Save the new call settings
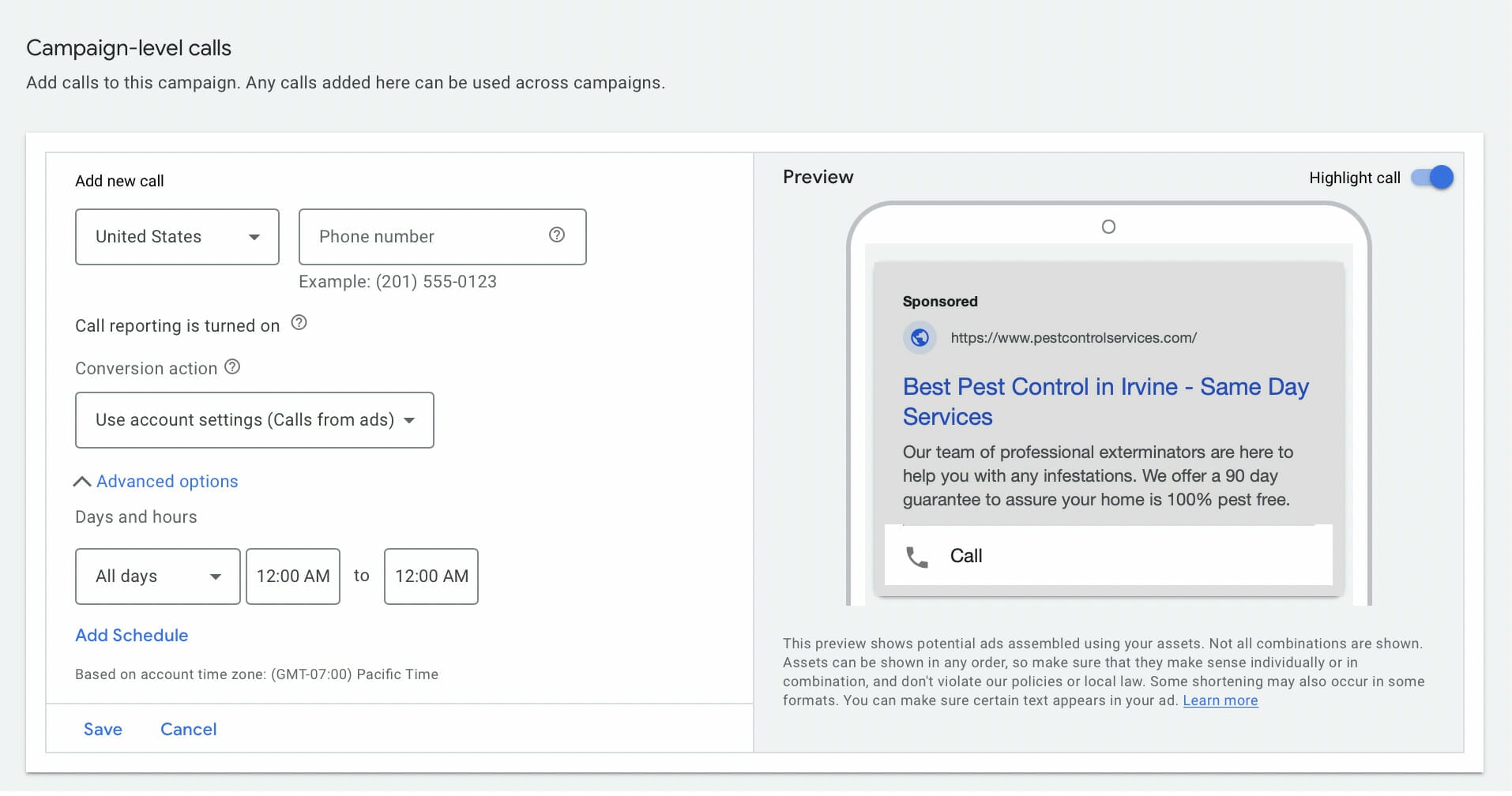Image resolution: width=1512 pixels, height=796 pixels. (103, 728)
